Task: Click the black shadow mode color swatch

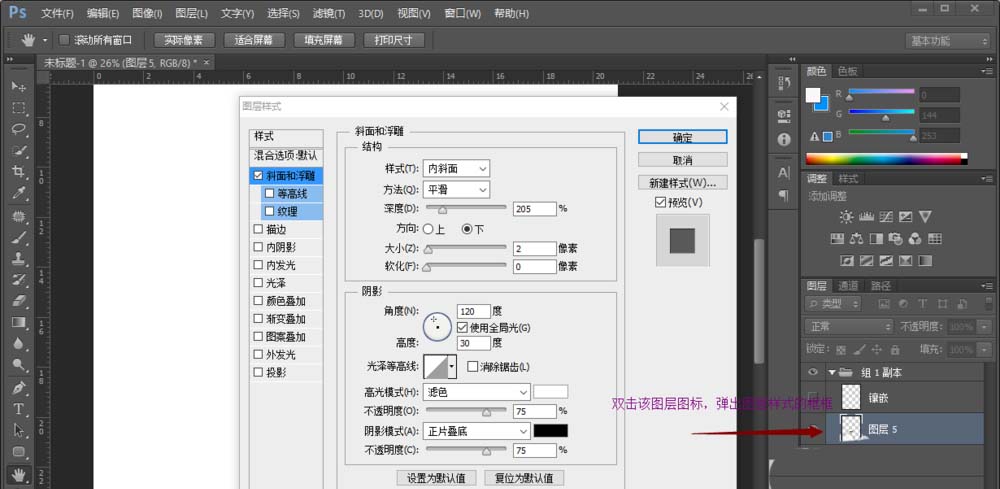Action: (x=550, y=431)
